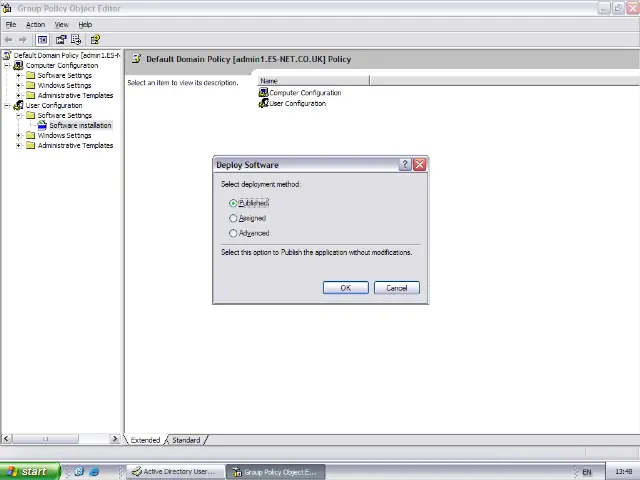Click User Configuration's Windows Settings folder icon

[31, 135]
